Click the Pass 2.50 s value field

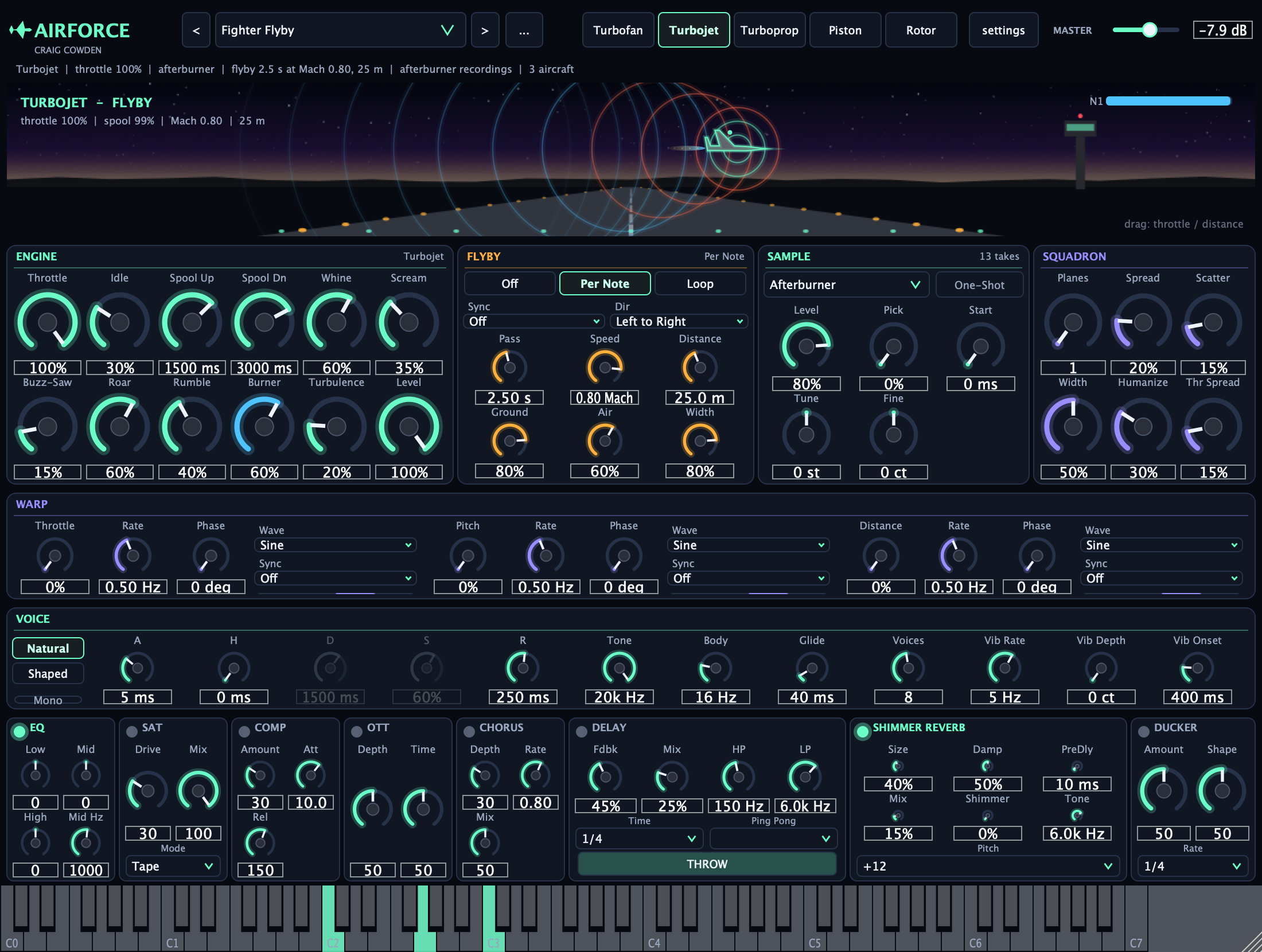tap(509, 398)
